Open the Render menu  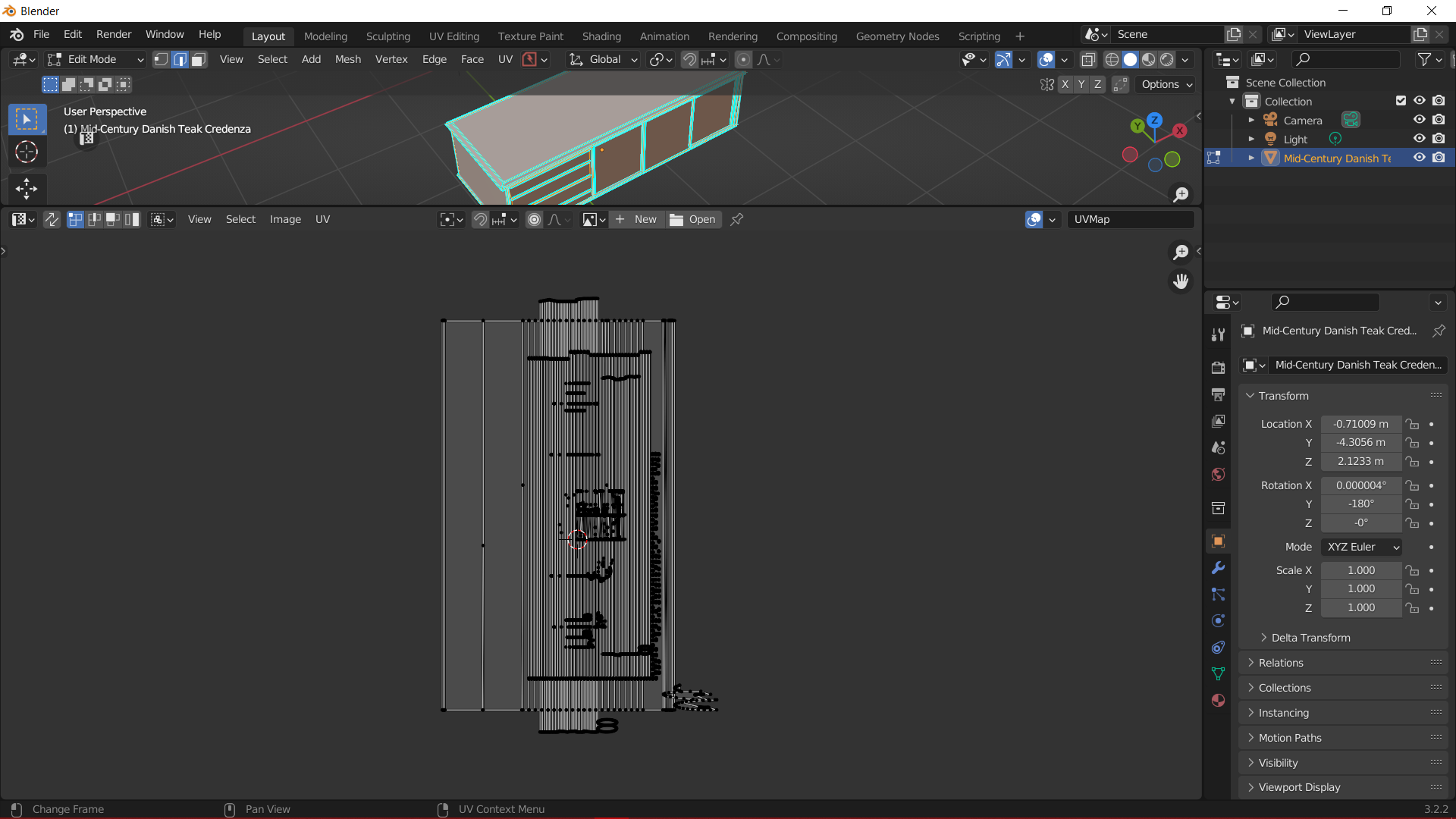(114, 34)
